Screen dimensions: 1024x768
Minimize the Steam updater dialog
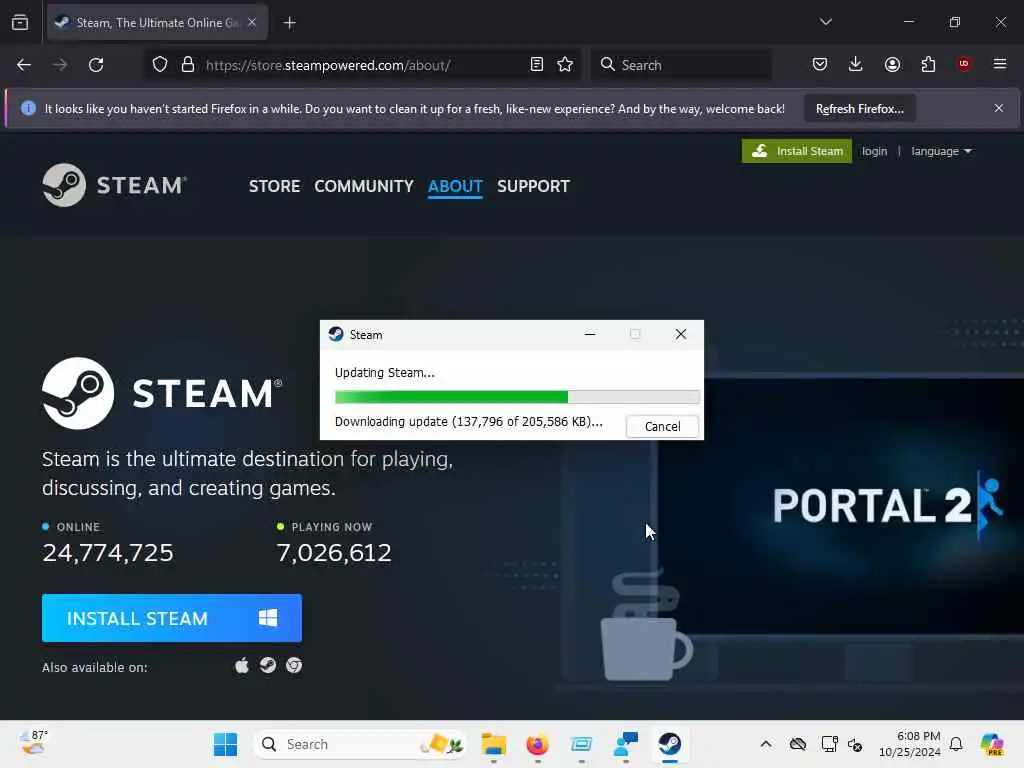(x=590, y=334)
